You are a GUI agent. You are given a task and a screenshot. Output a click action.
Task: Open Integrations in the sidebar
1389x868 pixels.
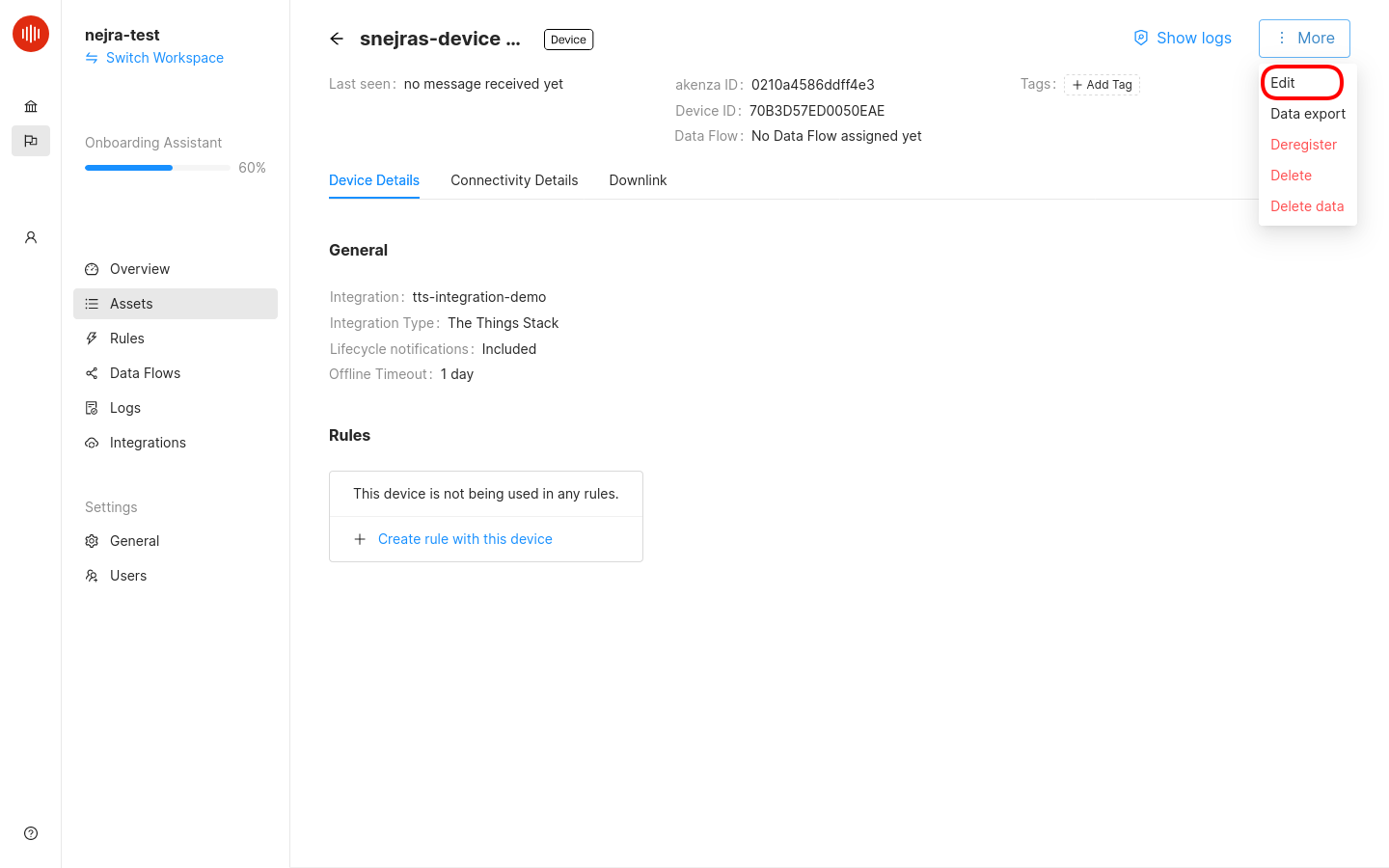click(x=148, y=443)
